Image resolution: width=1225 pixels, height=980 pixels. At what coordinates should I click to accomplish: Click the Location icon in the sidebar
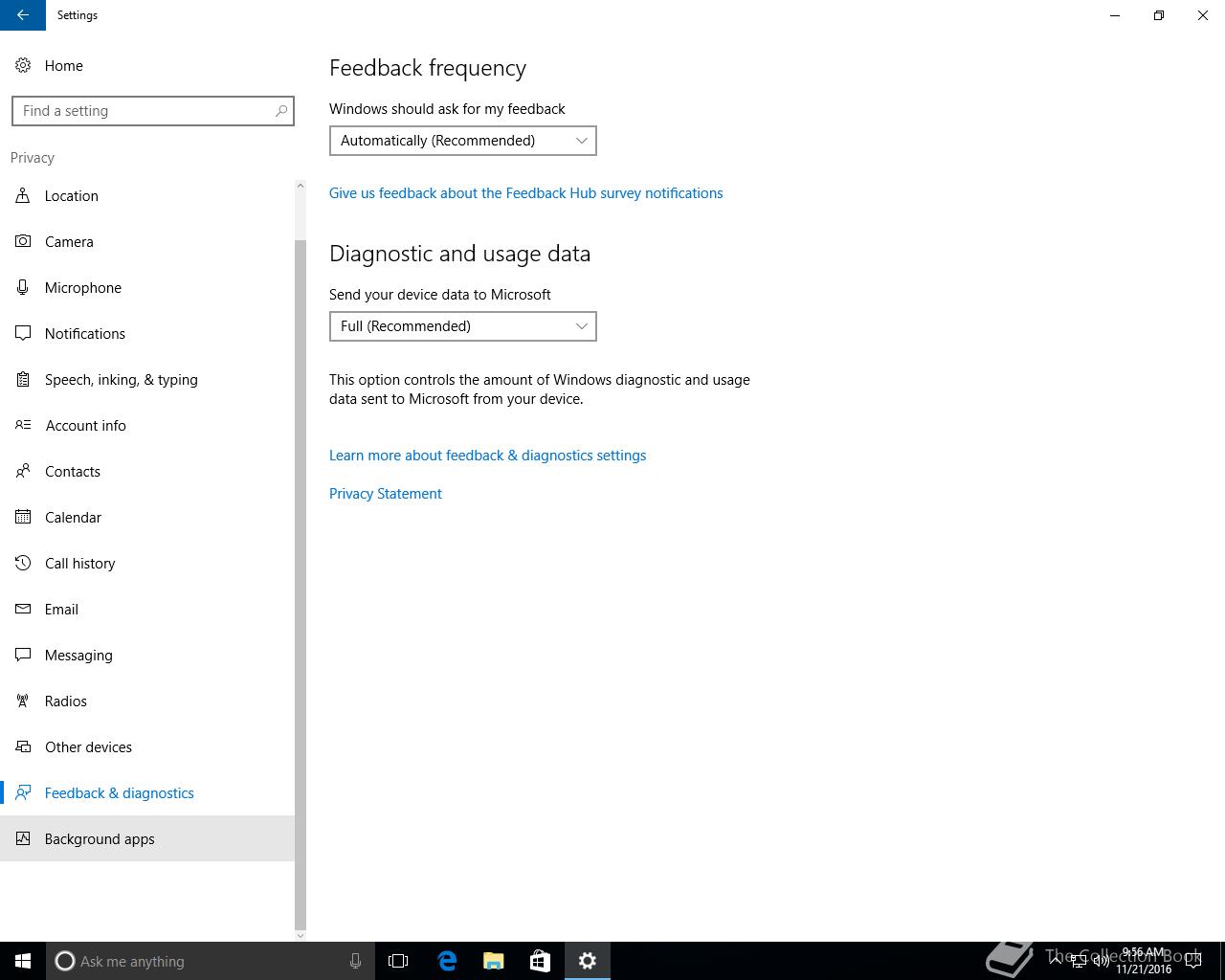pos(23,195)
